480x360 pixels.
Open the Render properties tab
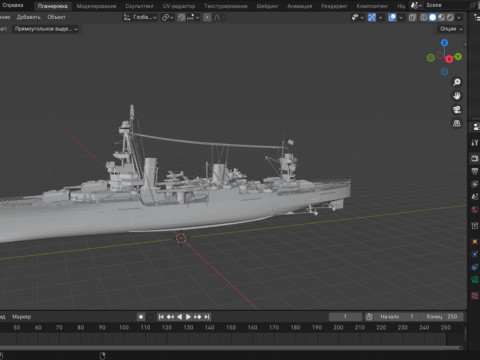pyautogui.click(x=475, y=158)
